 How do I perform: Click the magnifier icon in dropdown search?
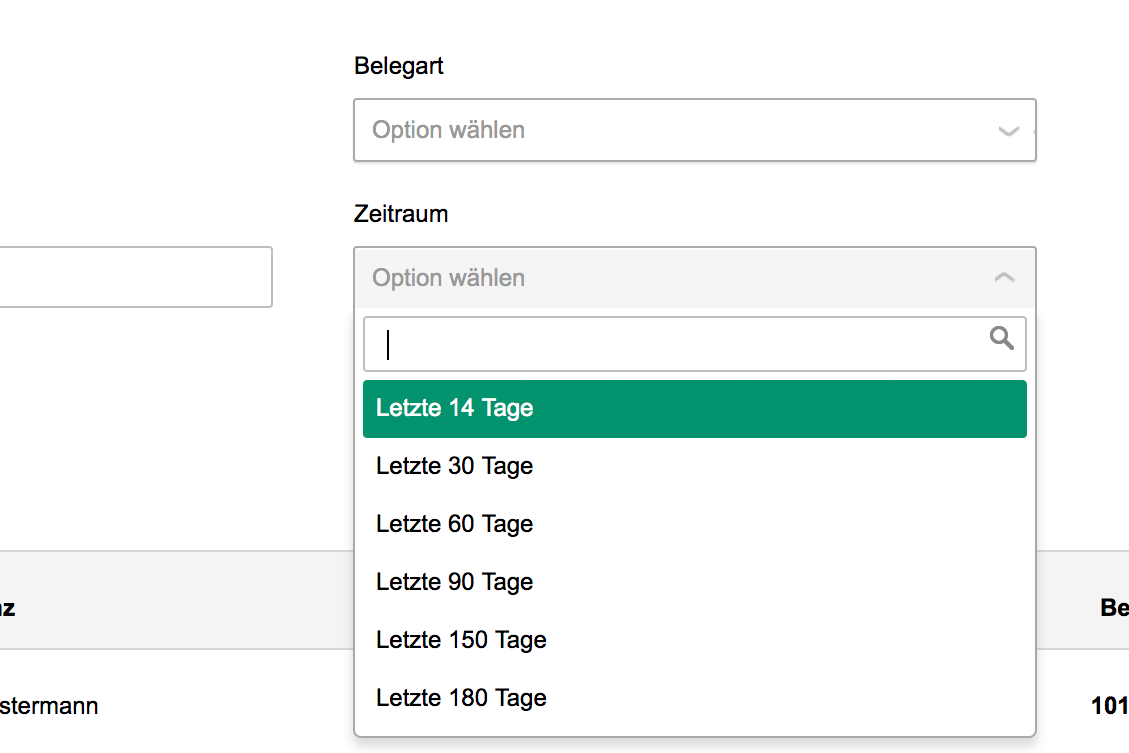1001,338
